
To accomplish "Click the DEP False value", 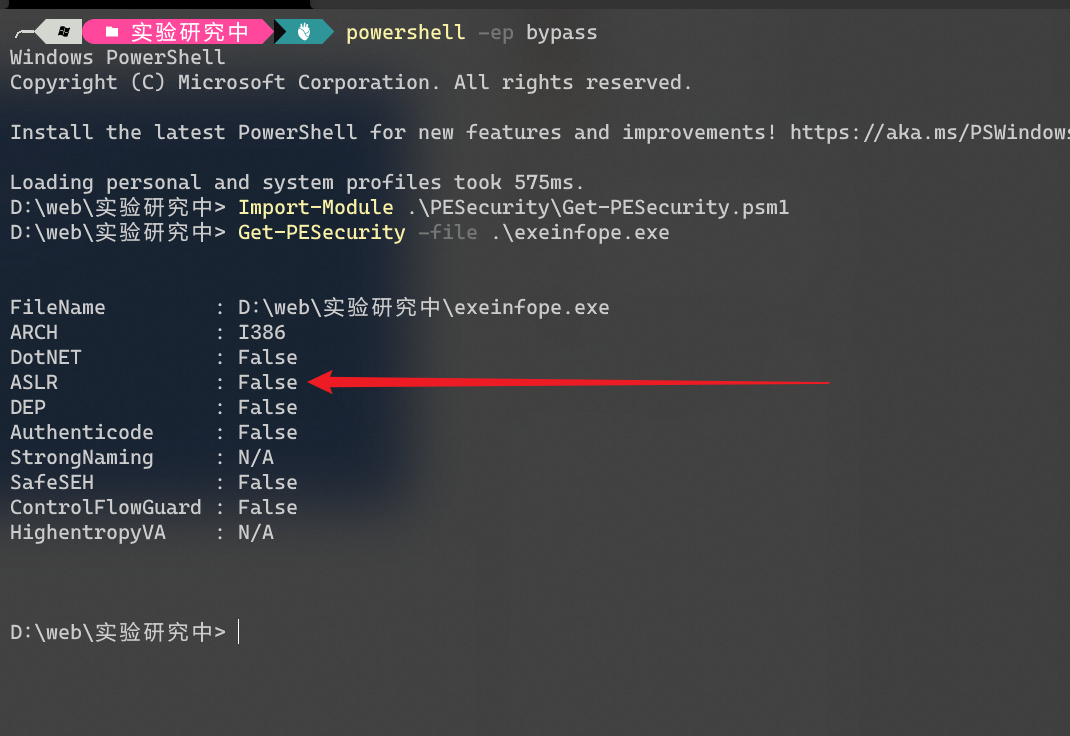I will click(x=268, y=407).
